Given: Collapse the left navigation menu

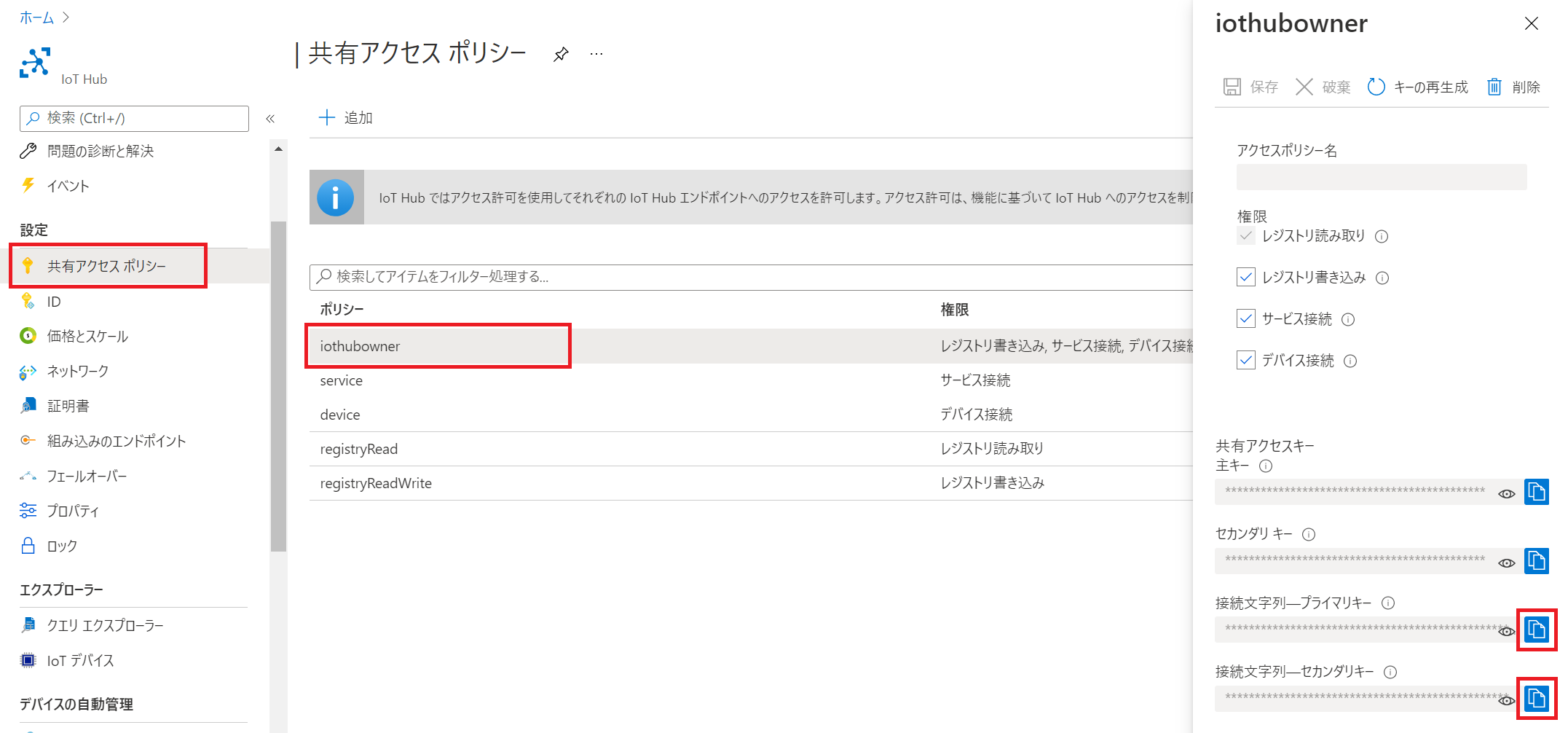Looking at the screenshot, I should coord(270,119).
